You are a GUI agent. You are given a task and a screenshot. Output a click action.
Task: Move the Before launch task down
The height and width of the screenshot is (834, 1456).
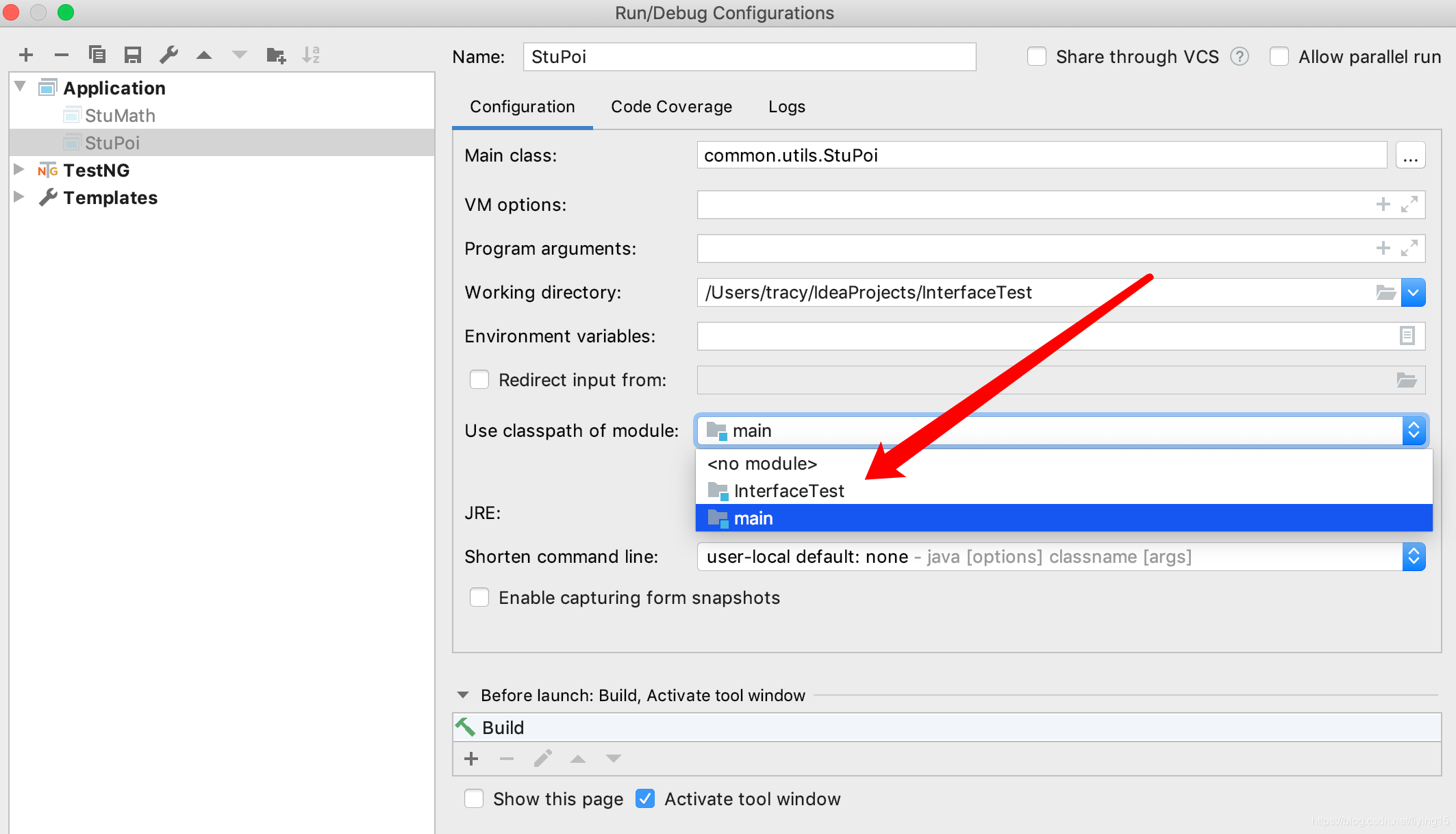(x=614, y=759)
